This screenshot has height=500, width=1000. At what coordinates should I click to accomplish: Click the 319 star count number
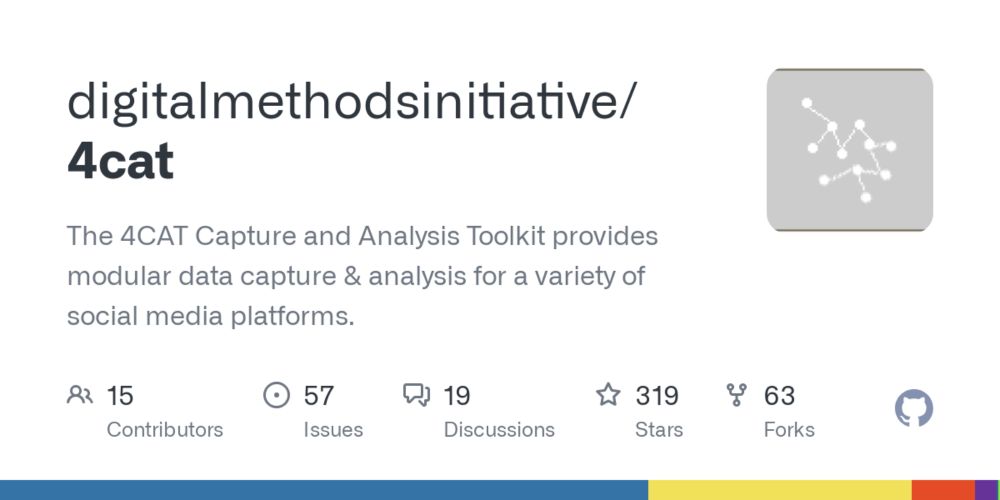656,396
